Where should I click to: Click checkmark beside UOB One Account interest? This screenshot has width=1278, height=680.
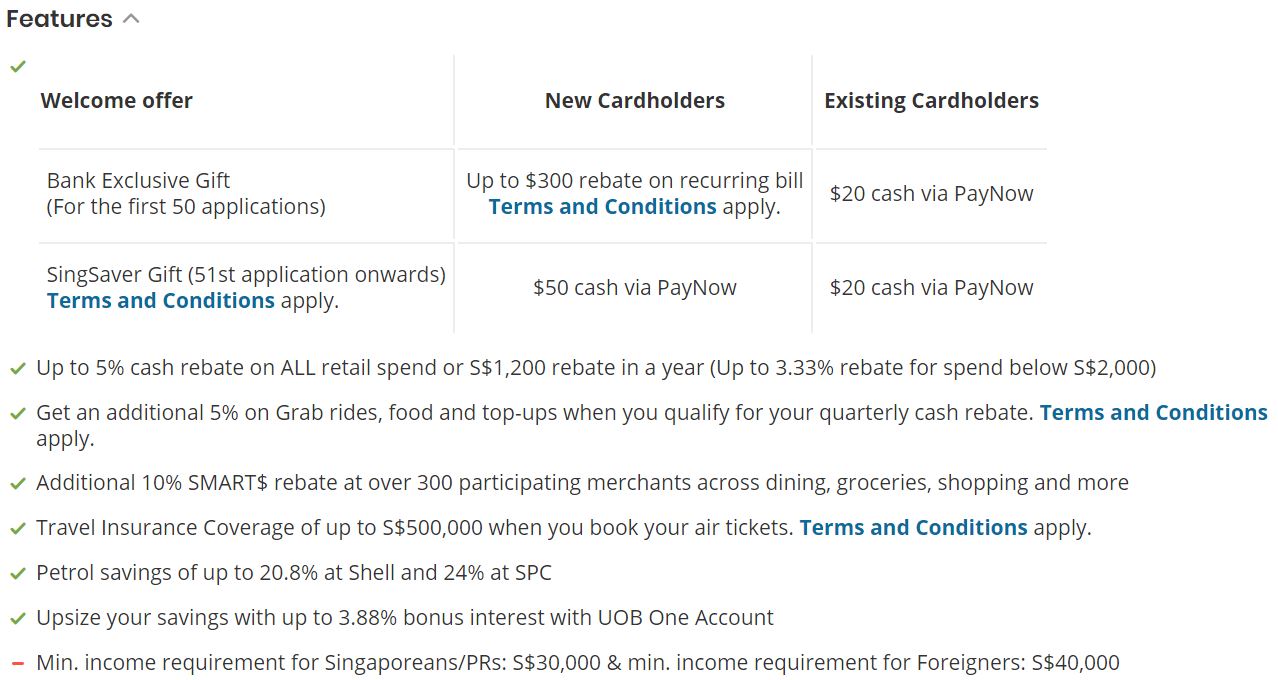click(x=17, y=619)
